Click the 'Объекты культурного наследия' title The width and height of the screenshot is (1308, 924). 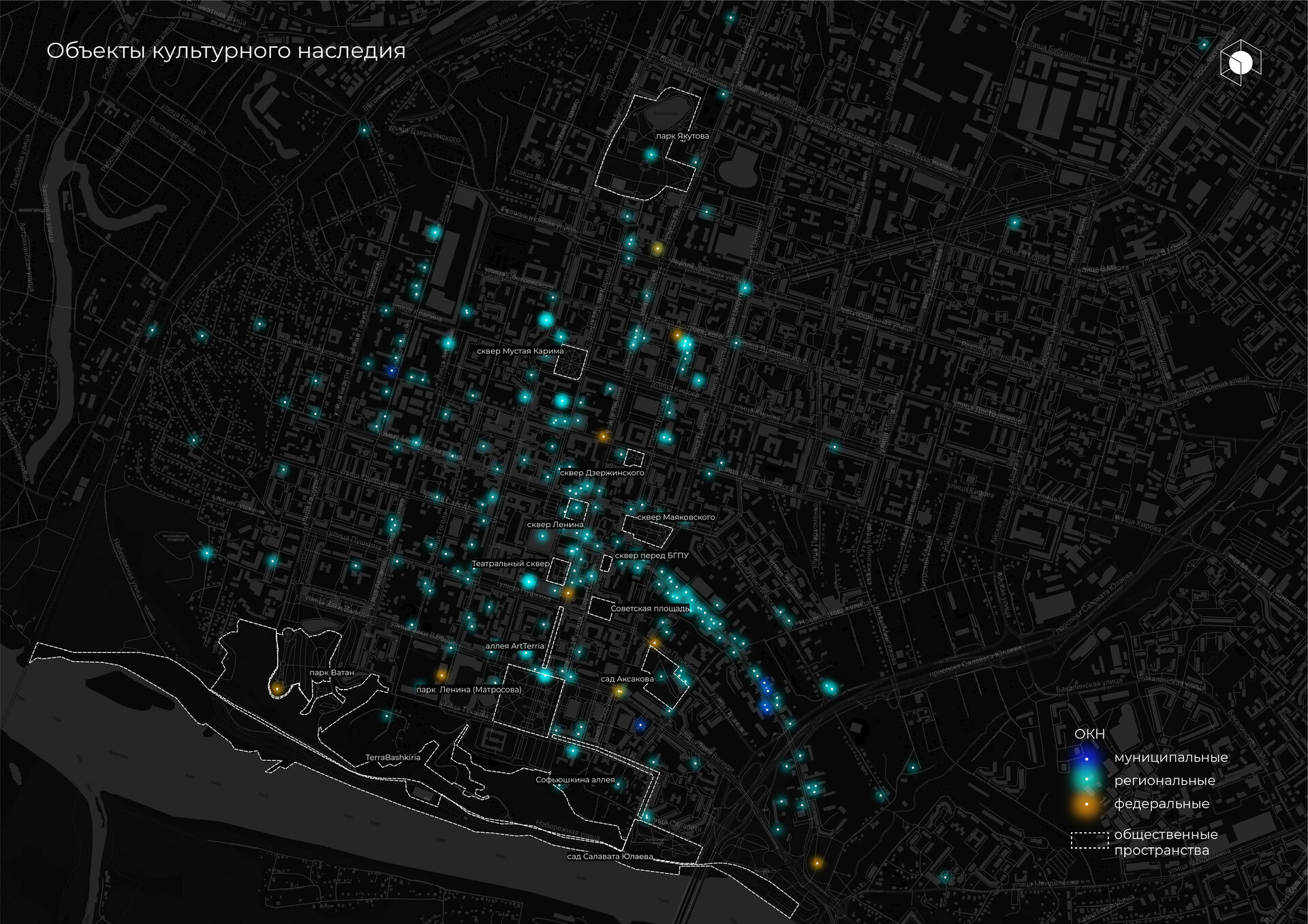226,51
